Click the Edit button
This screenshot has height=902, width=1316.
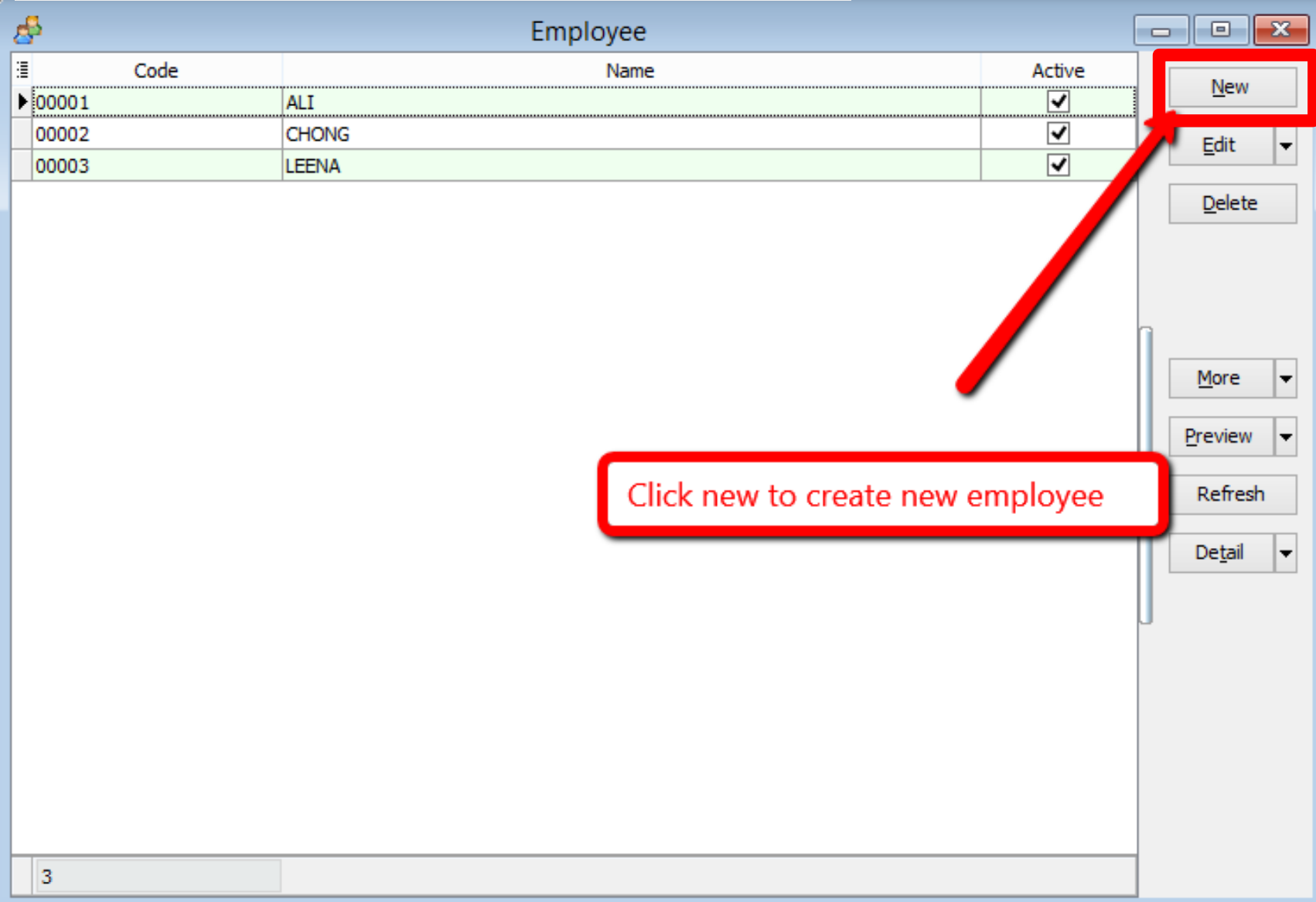pyautogui.click(x=1220, y=145)
